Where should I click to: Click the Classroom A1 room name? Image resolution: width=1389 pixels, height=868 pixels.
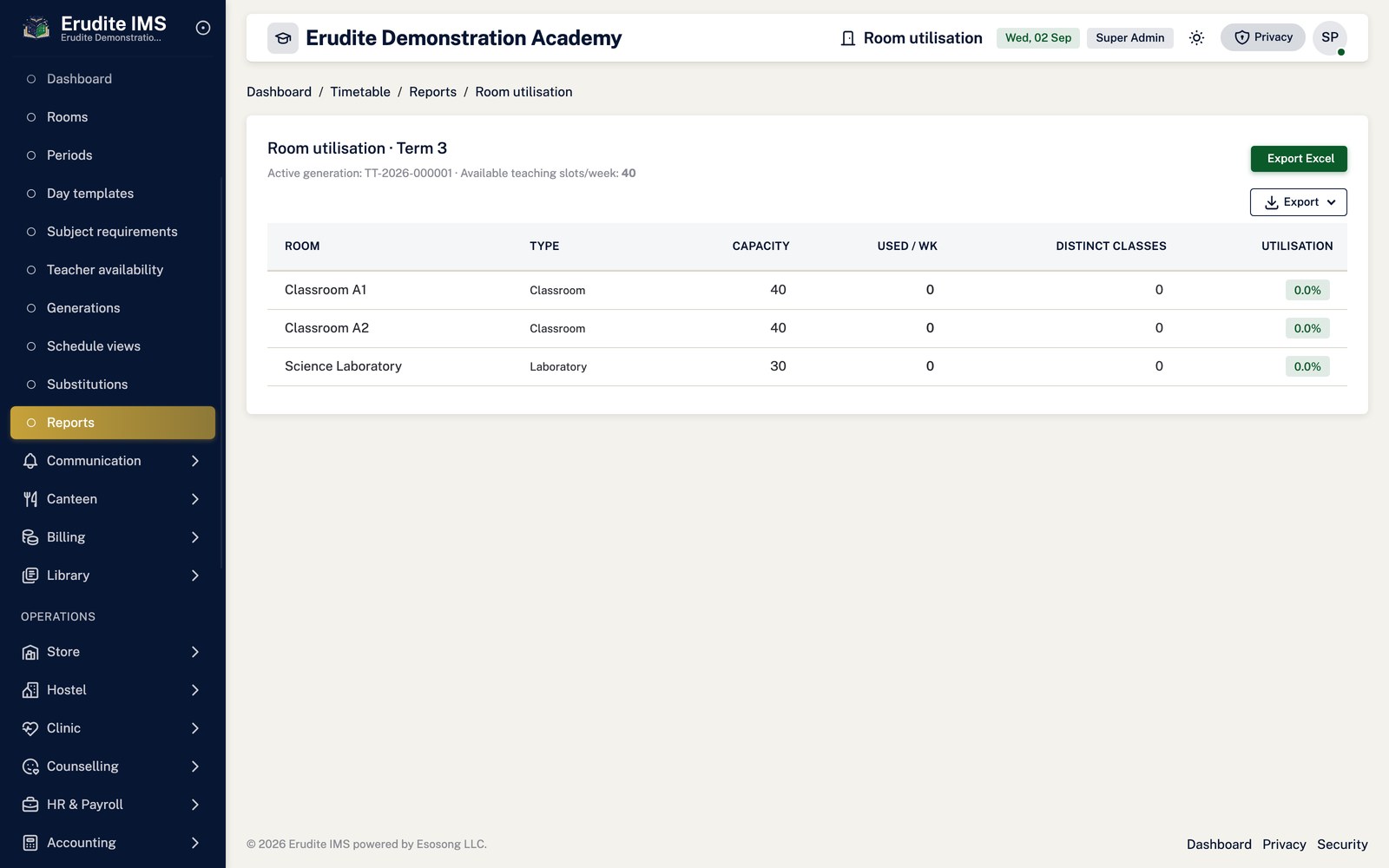[x=326, y=290]
